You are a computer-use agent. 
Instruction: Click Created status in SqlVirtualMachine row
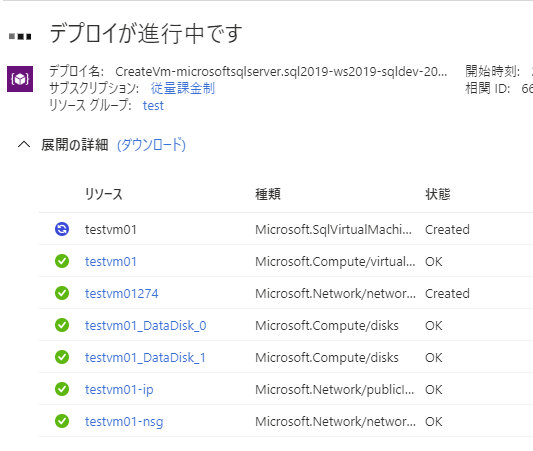click(x=447, y=229)
